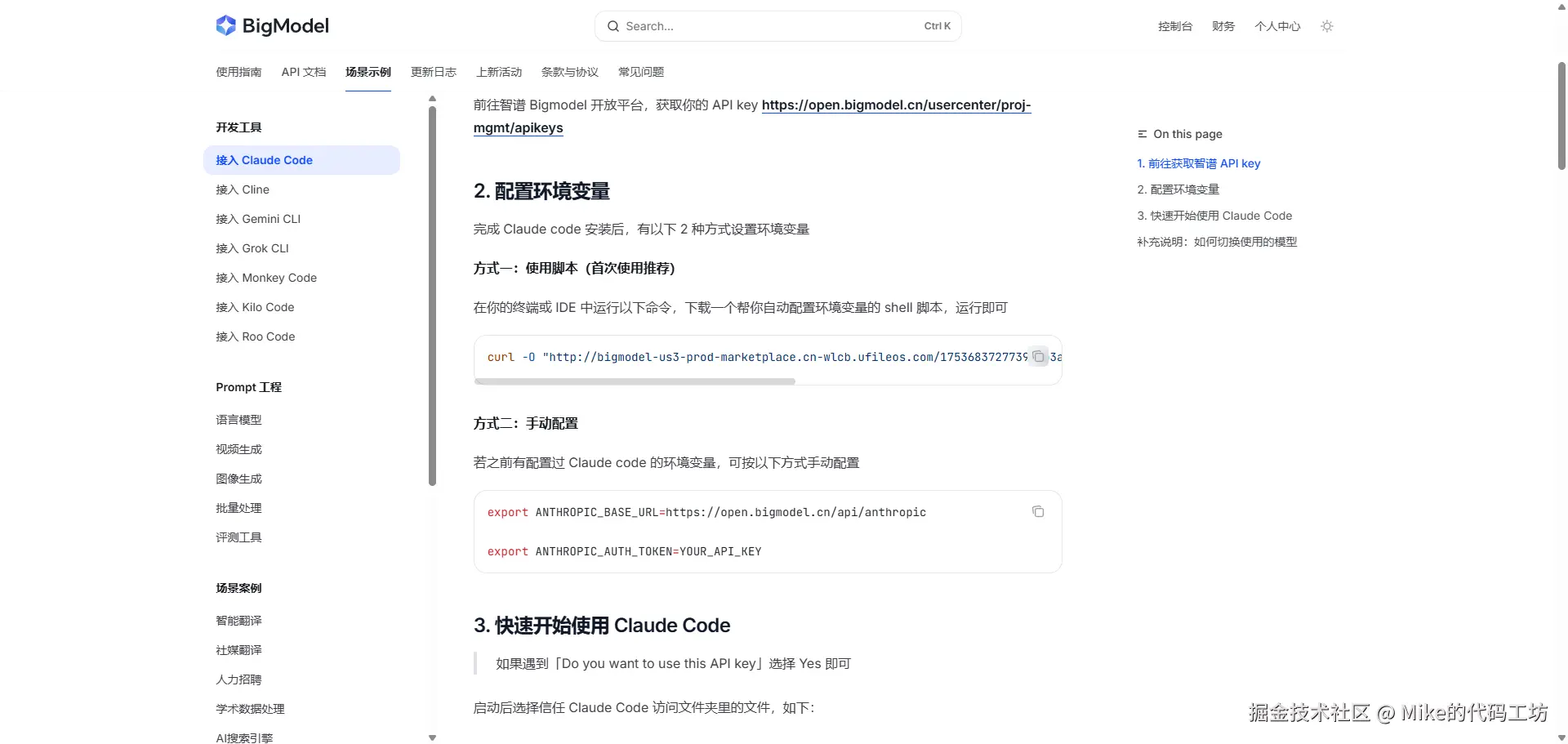
Task: Jump to 补充说明：如何切换使用的模型 outline link
Action: tap(1218, 242)
